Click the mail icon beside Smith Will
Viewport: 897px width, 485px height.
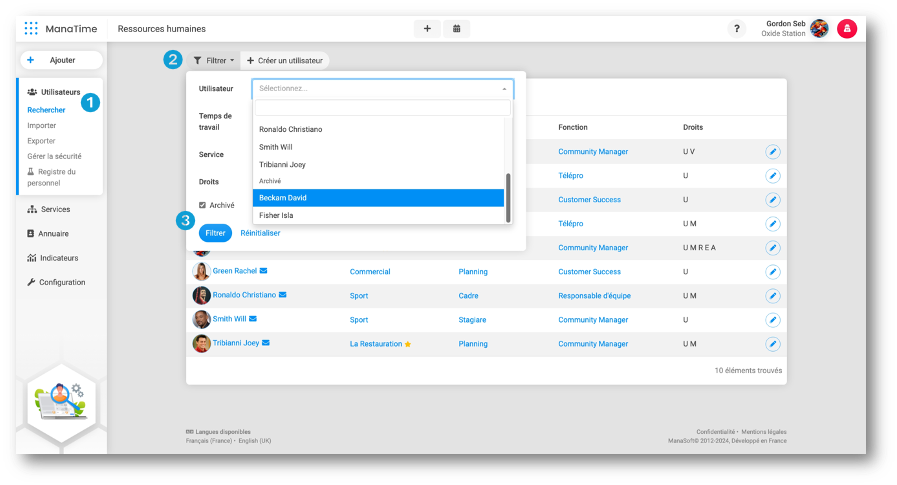253,319
